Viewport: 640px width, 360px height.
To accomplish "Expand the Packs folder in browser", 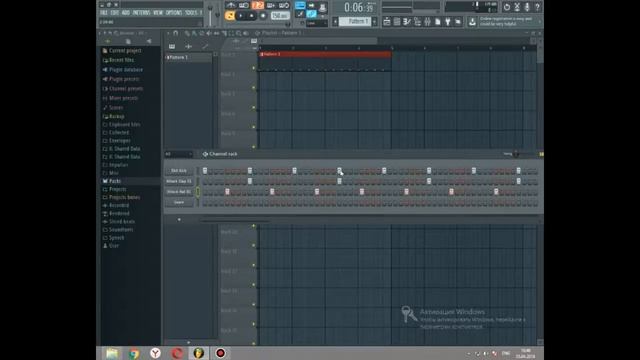I will pyautogui.click(x=115, y=181).
